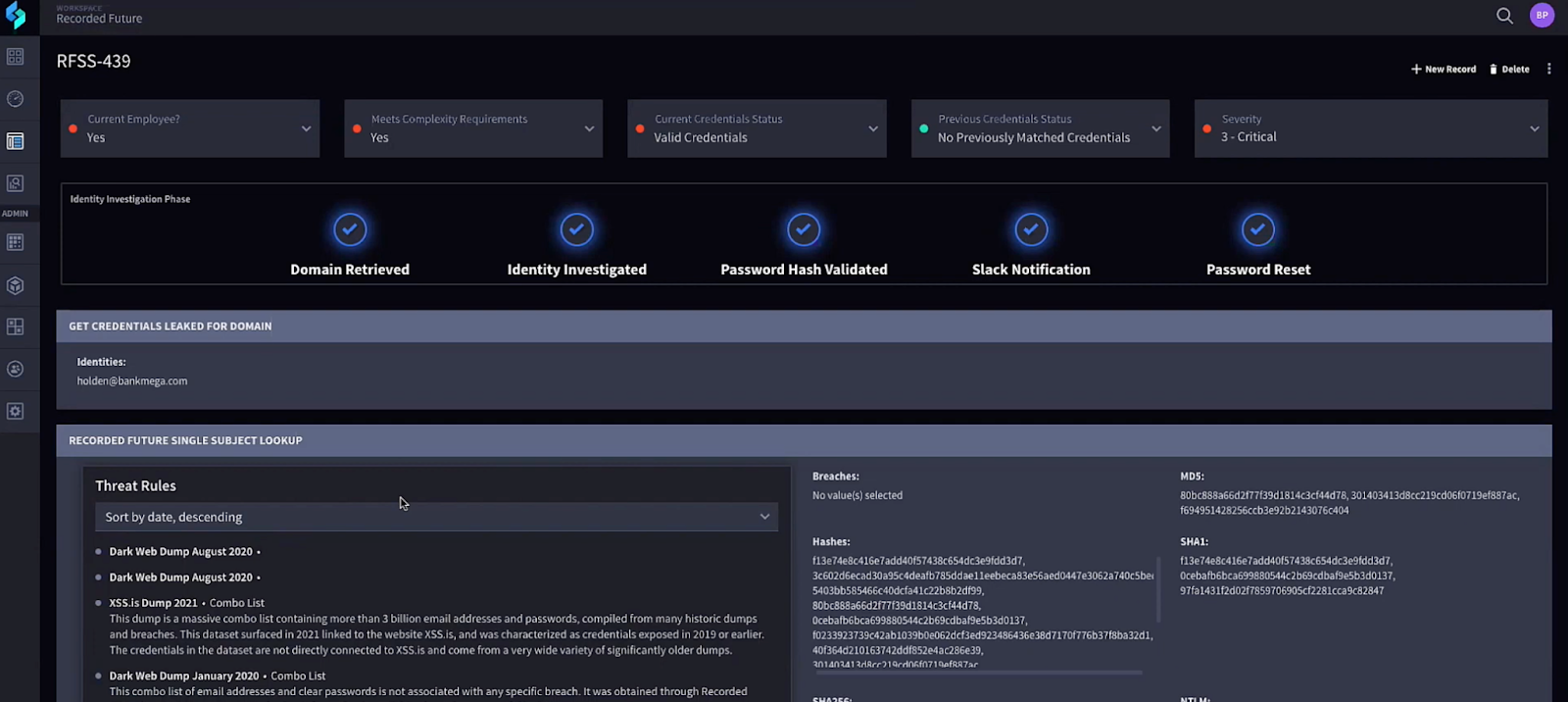Click the New Record button

click(x=1444, y=70)
